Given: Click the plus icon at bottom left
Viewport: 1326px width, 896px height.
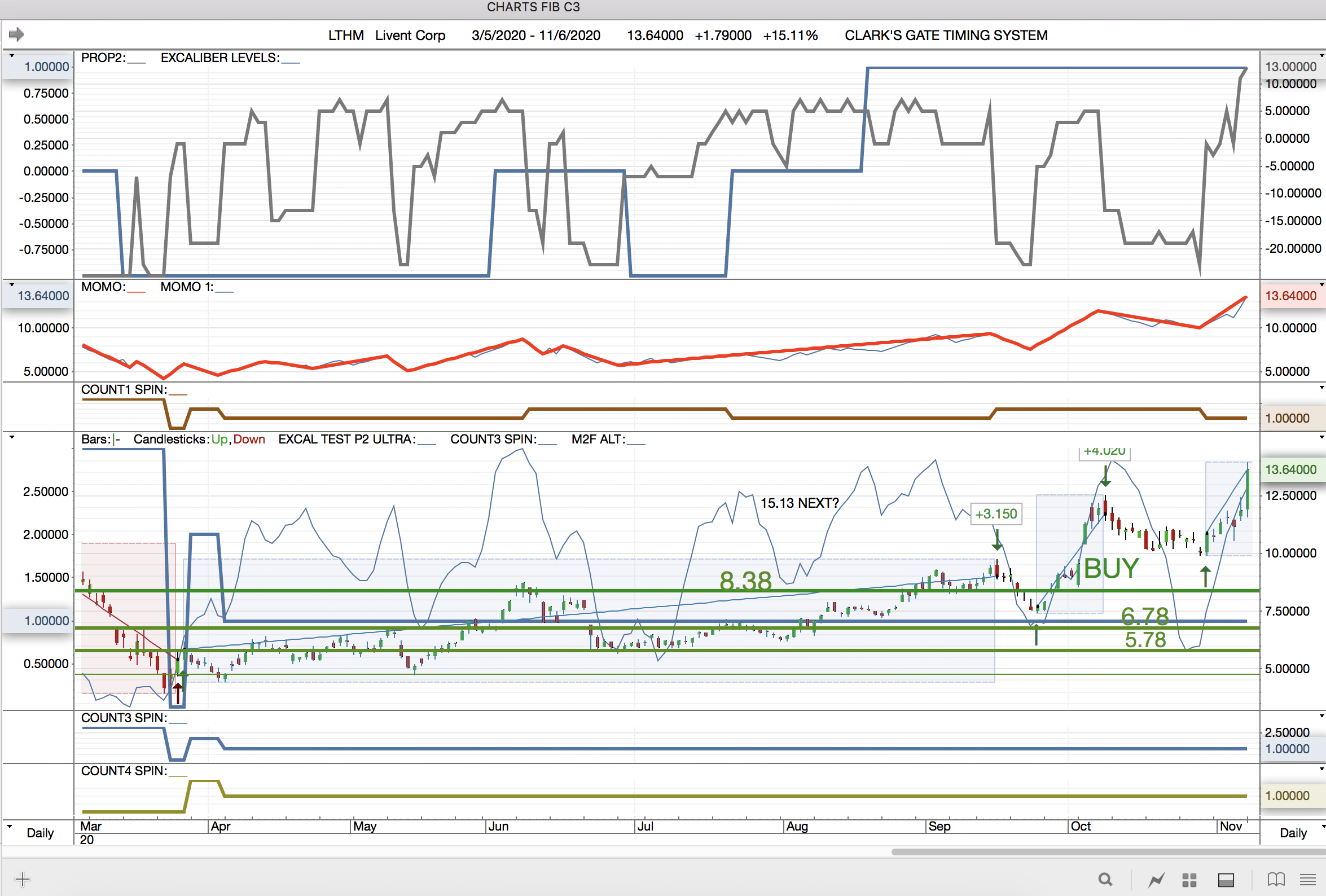Looking at the screenshot, I should click(x=22, y=879).
